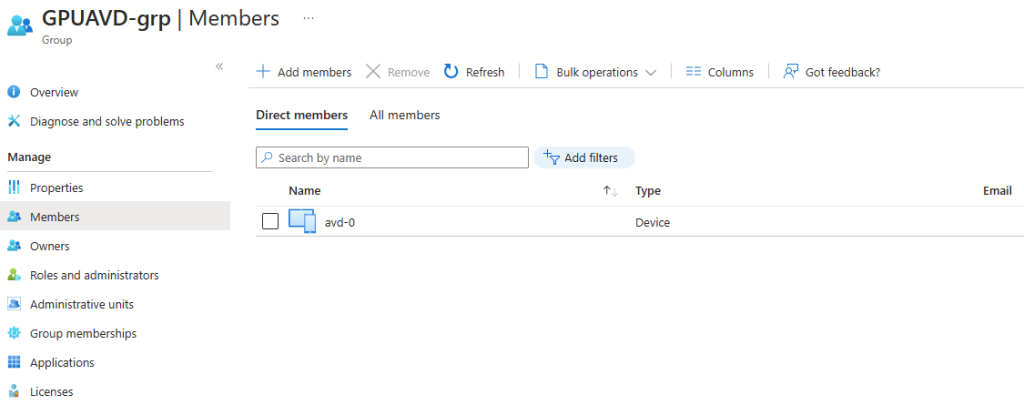This screenshot has width=1024, height=405.
Task: Focus the Search by name field
Action: pos(392,157)
